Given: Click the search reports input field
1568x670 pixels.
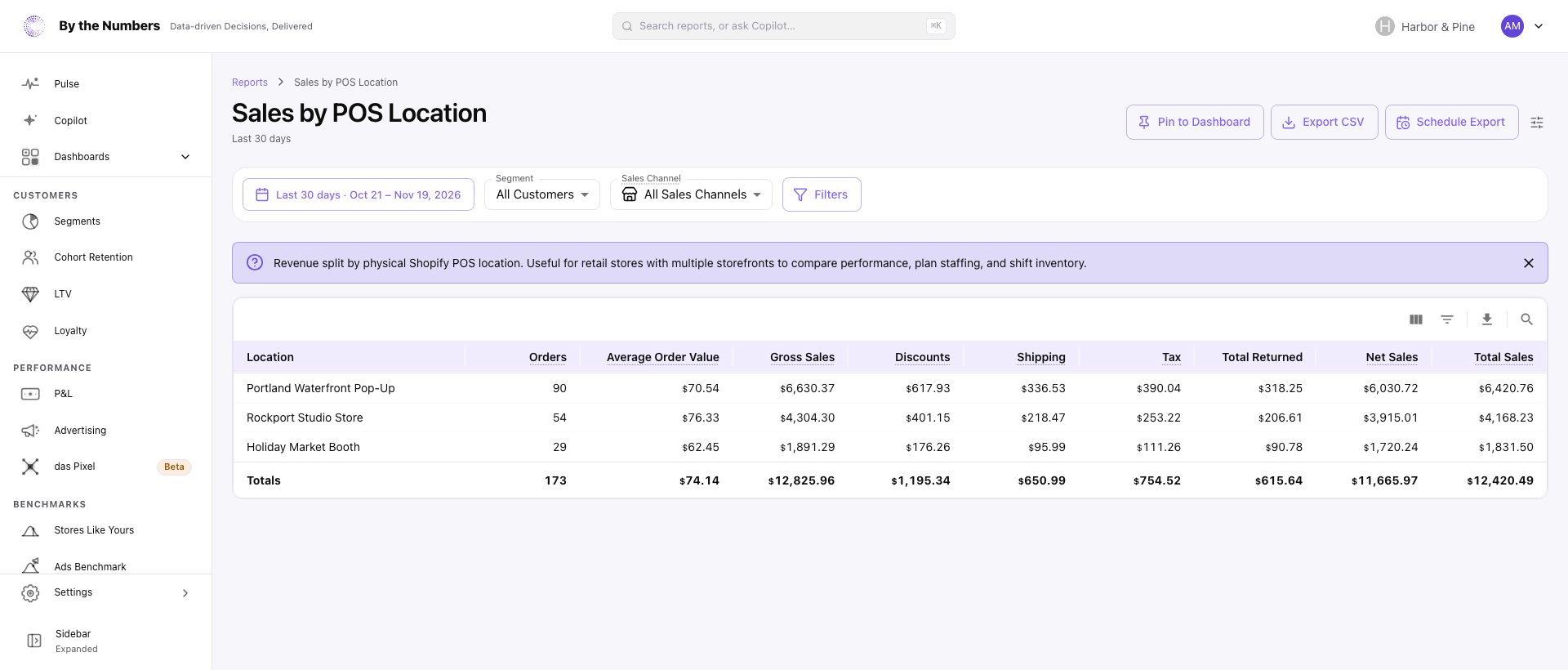Looking at the screenshot, I should click(783, 26).
